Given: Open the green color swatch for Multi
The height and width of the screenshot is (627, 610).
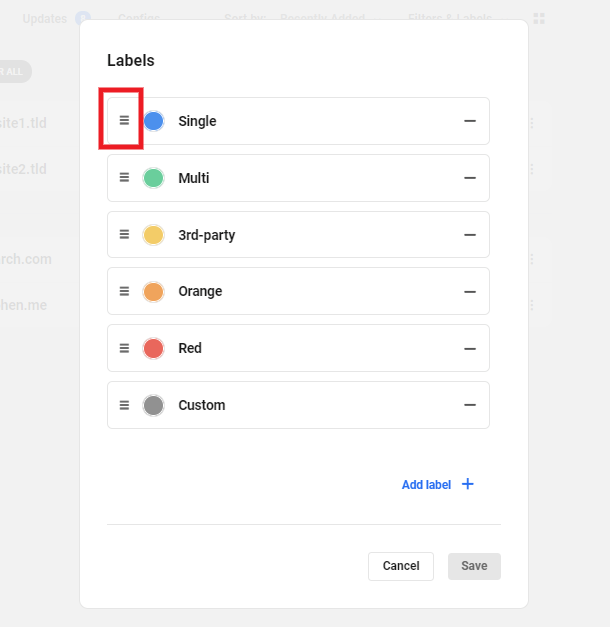Looking at the screenshot, I should (x=153, y=178).
